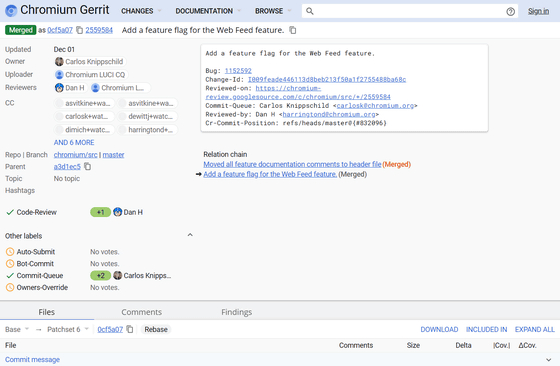Open bug 1152592 link

pos(238,71)
